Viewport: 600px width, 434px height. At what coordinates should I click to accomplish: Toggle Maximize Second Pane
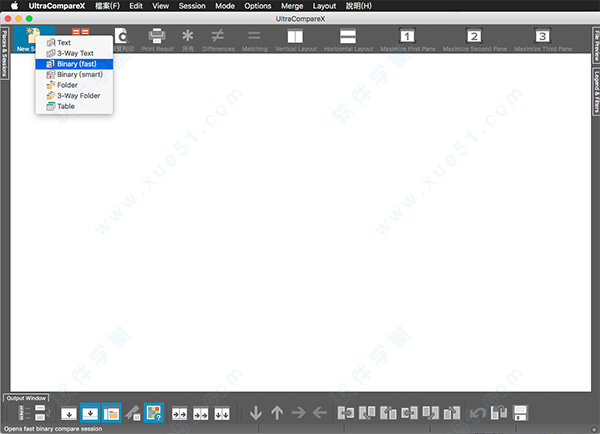(x=474, y=40)
